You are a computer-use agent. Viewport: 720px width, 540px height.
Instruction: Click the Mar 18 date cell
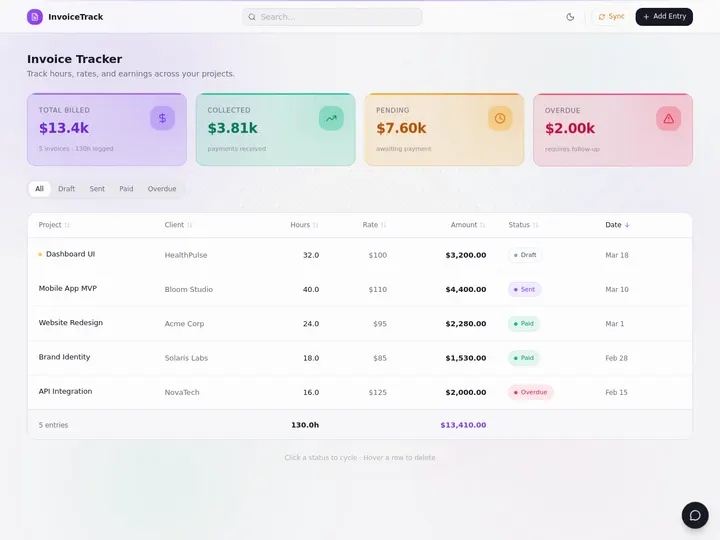(x=617, y=255)
